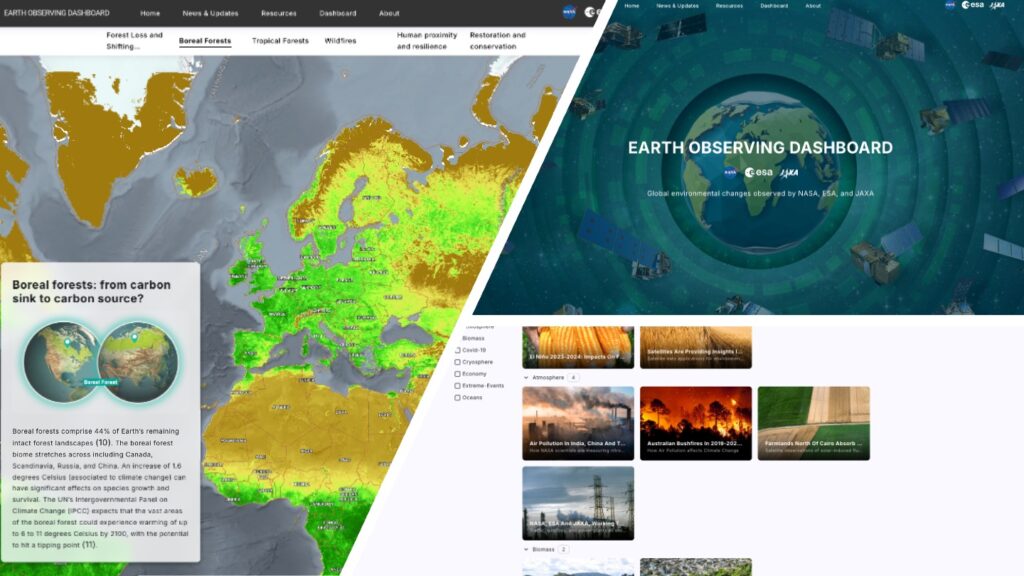
Task: Click the large 'EARTH OBSERVING DASHBOARD' hero title
Action: (x=760, y=148)
